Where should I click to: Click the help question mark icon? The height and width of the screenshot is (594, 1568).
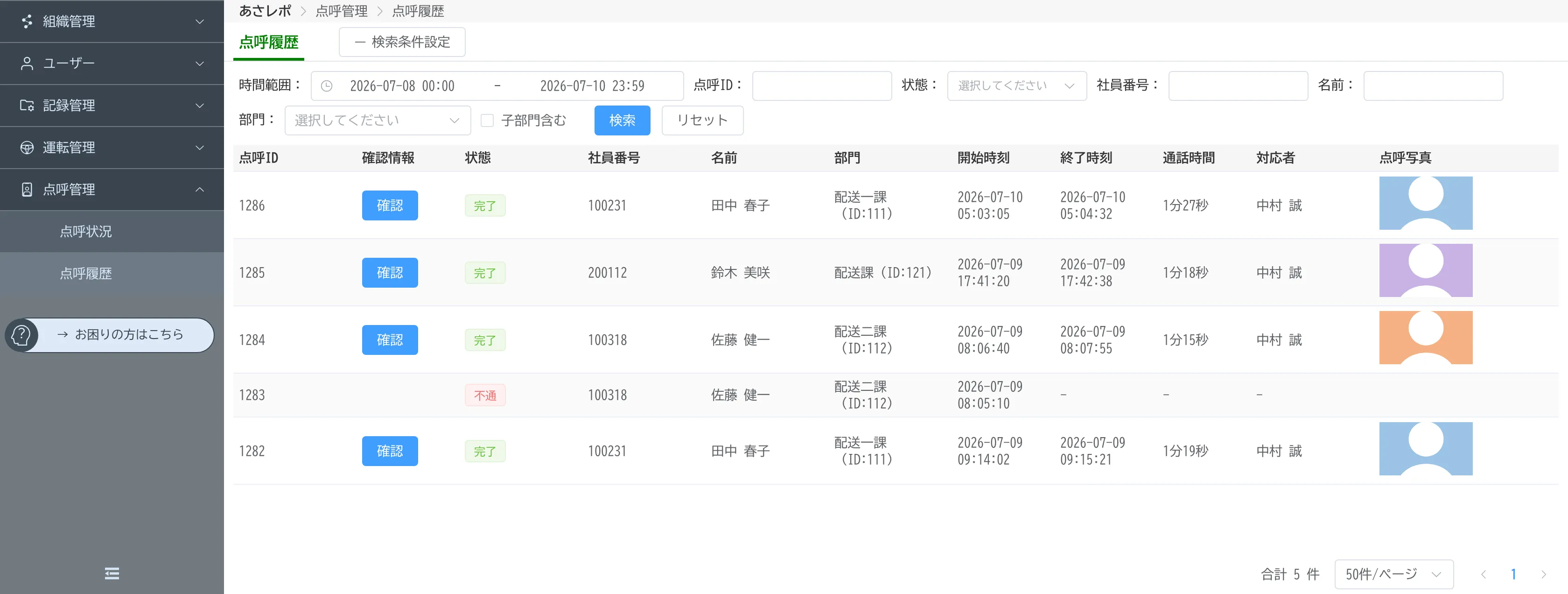21,334
